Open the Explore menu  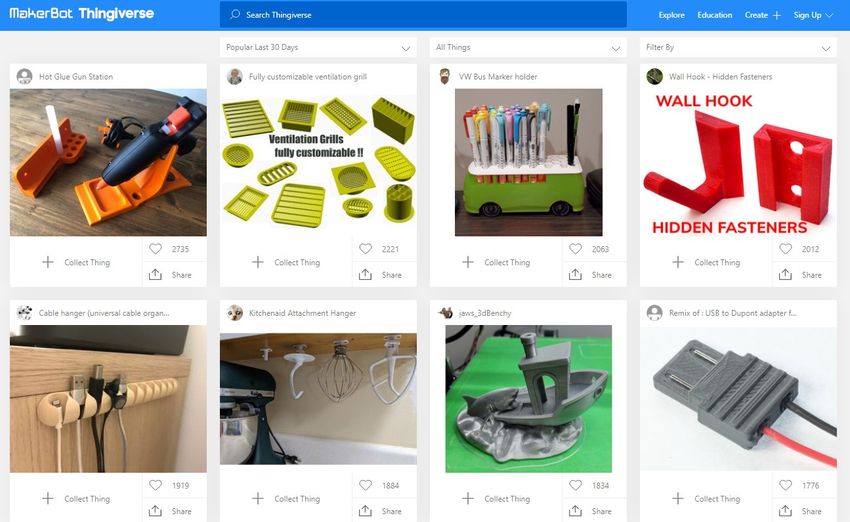coord(671,15)
